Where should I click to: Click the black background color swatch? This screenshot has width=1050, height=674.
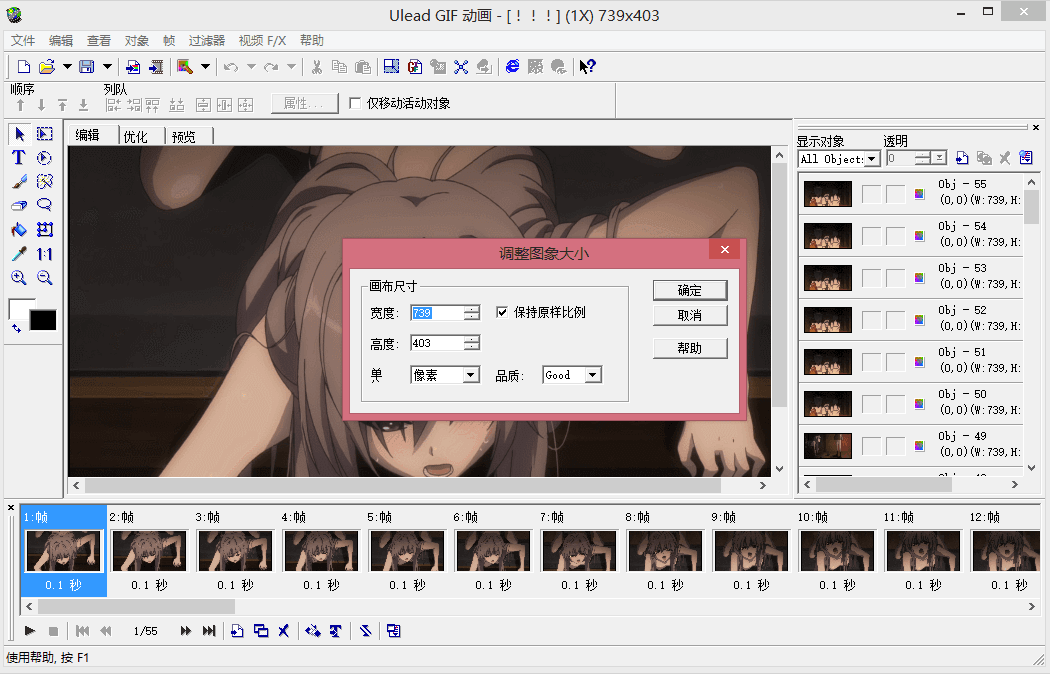click(43, 320)
